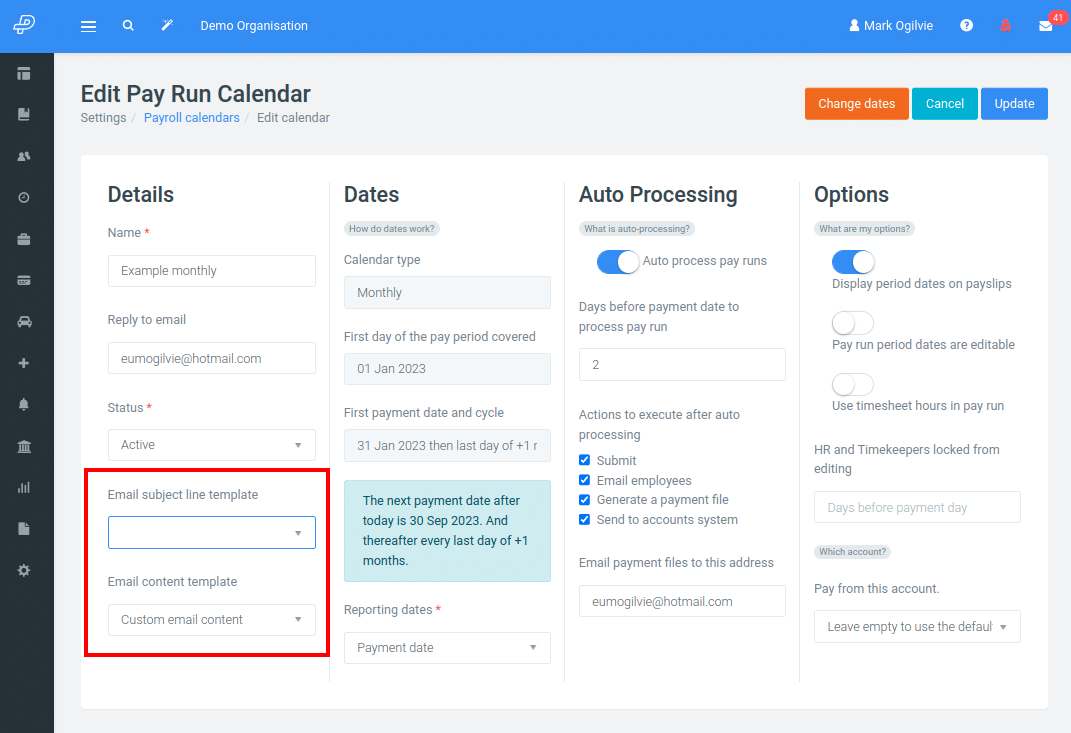1071x733 pixels.
Task: Disable Auto process pay runs toggle
Action: point(617,261)
